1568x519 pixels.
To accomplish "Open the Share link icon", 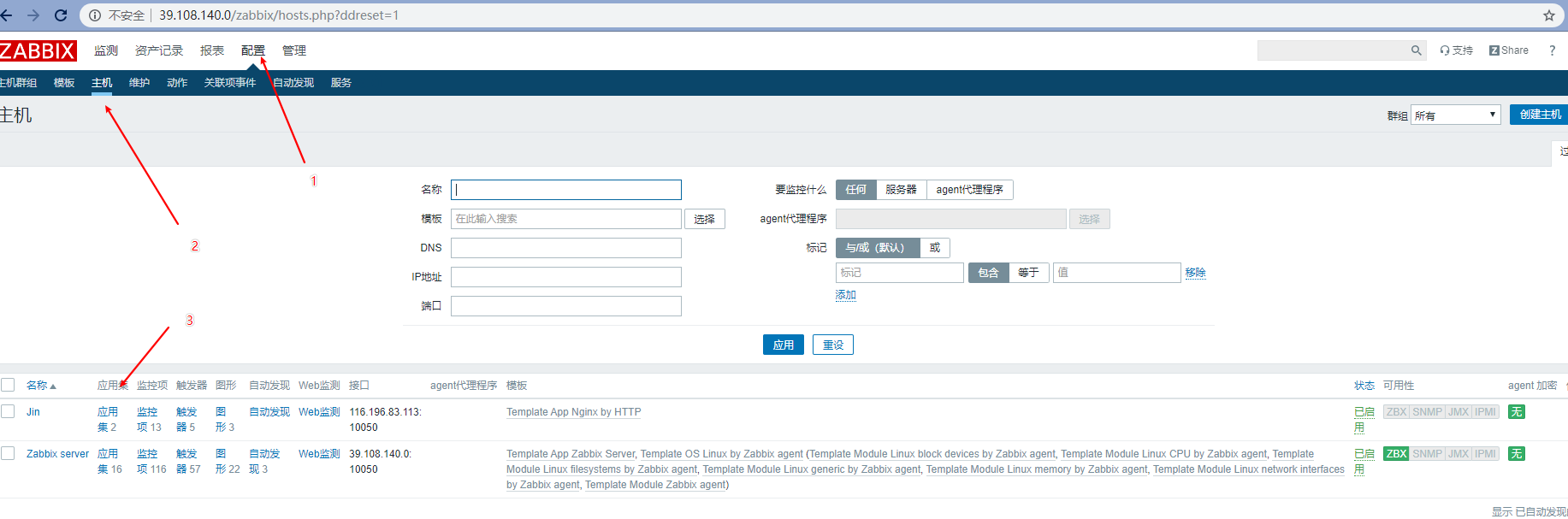I will (x=1494, y=50).
